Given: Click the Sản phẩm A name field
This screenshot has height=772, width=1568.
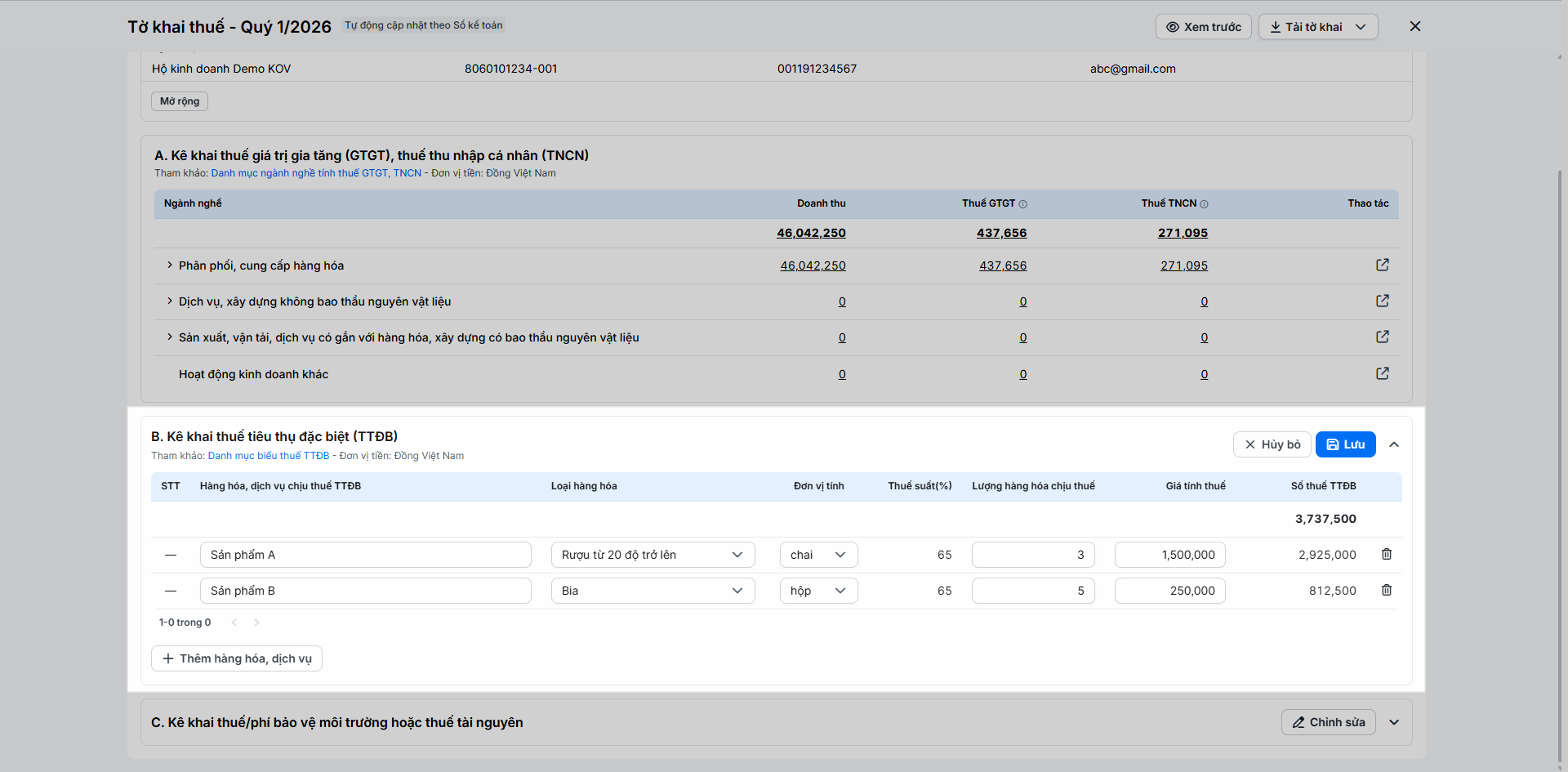Looking at the screenshot, I should 365,555.
